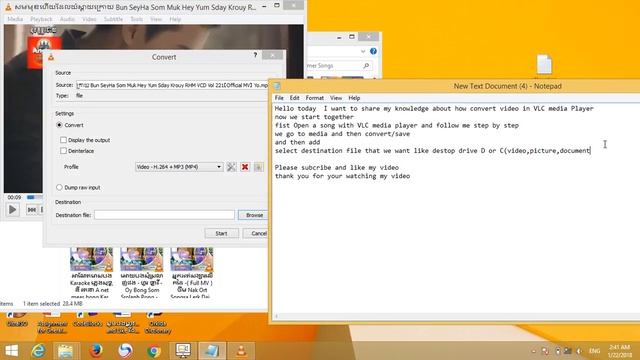Click the Destination file input field
Image resolution: width=640 pixels, height=360 pixels.
pos(164,215)
